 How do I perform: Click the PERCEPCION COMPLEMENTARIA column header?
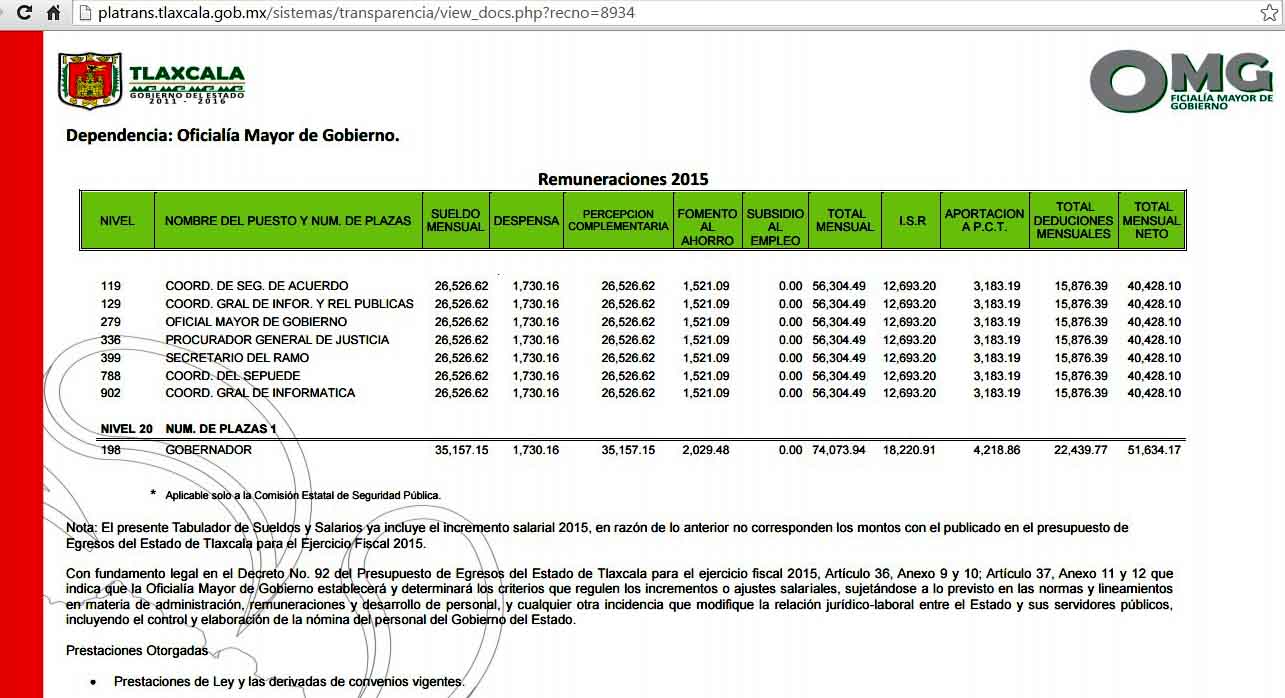[618, 220]
